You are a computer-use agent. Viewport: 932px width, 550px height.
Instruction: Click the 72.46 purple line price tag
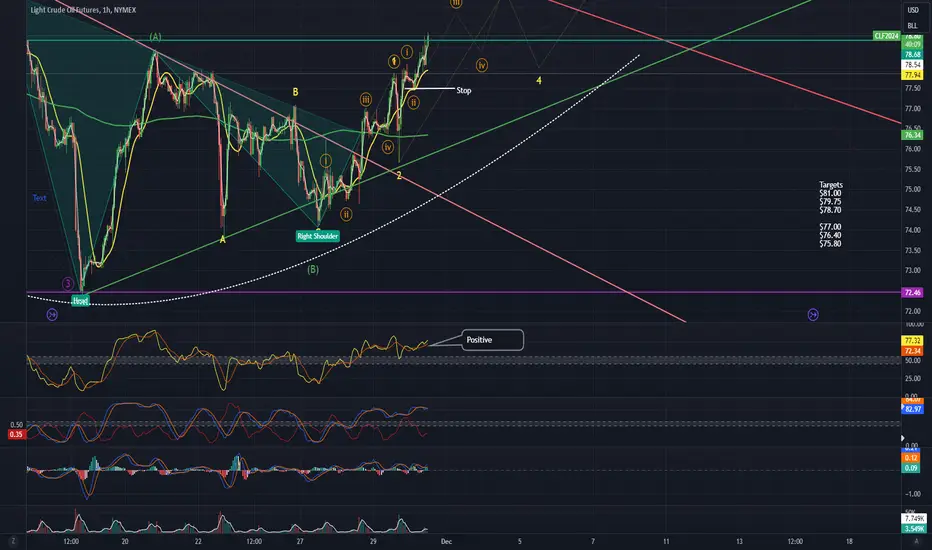(x=912, y=293)
